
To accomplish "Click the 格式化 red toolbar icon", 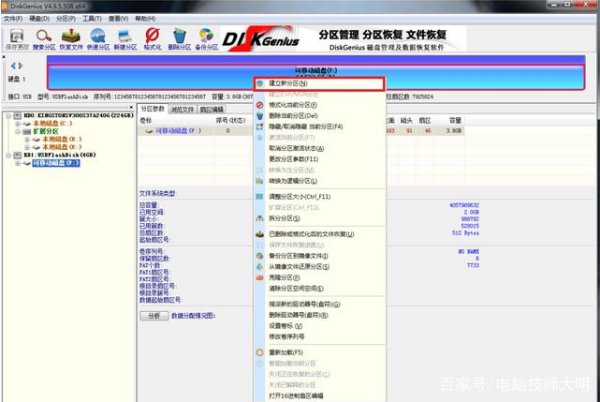I will point(152,39).
